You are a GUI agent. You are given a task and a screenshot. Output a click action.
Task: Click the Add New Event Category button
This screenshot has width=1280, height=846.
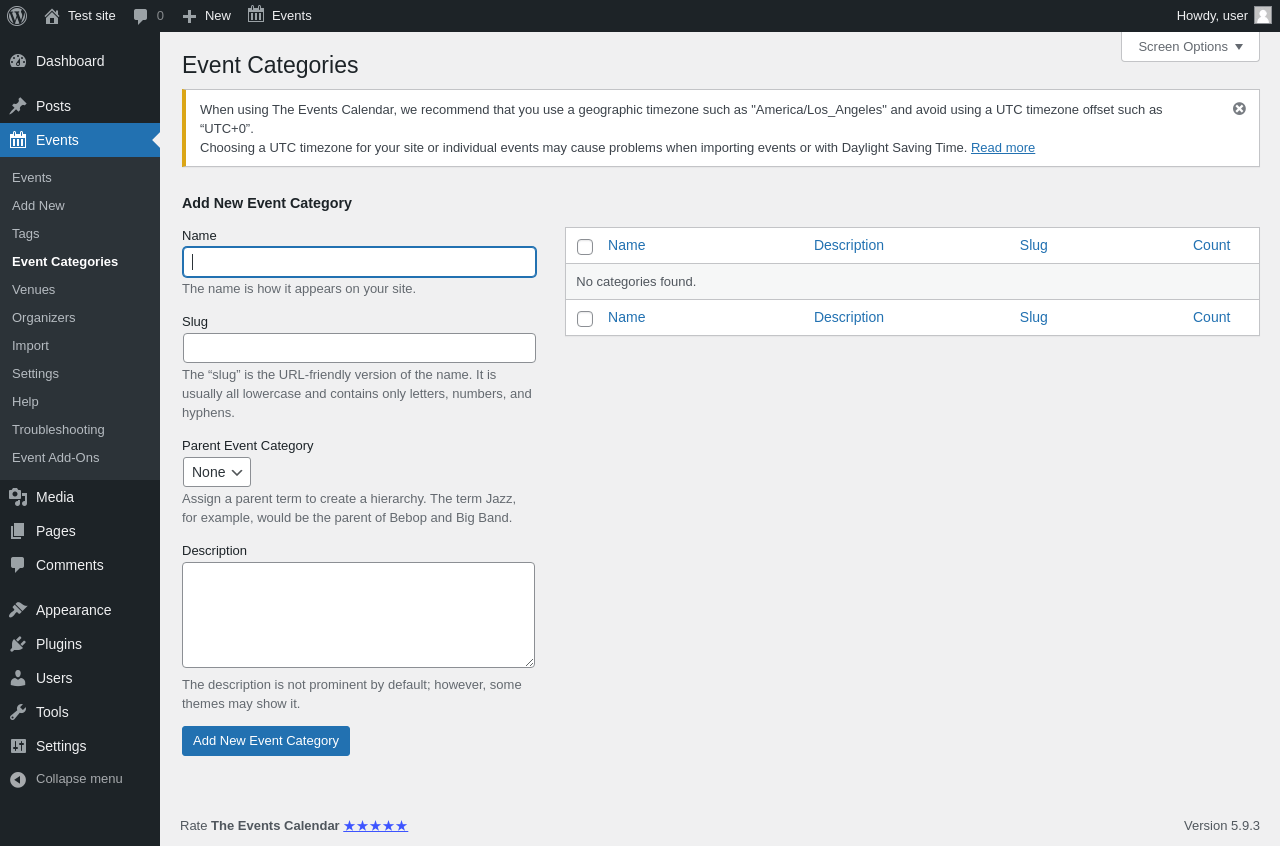[266, 741]
